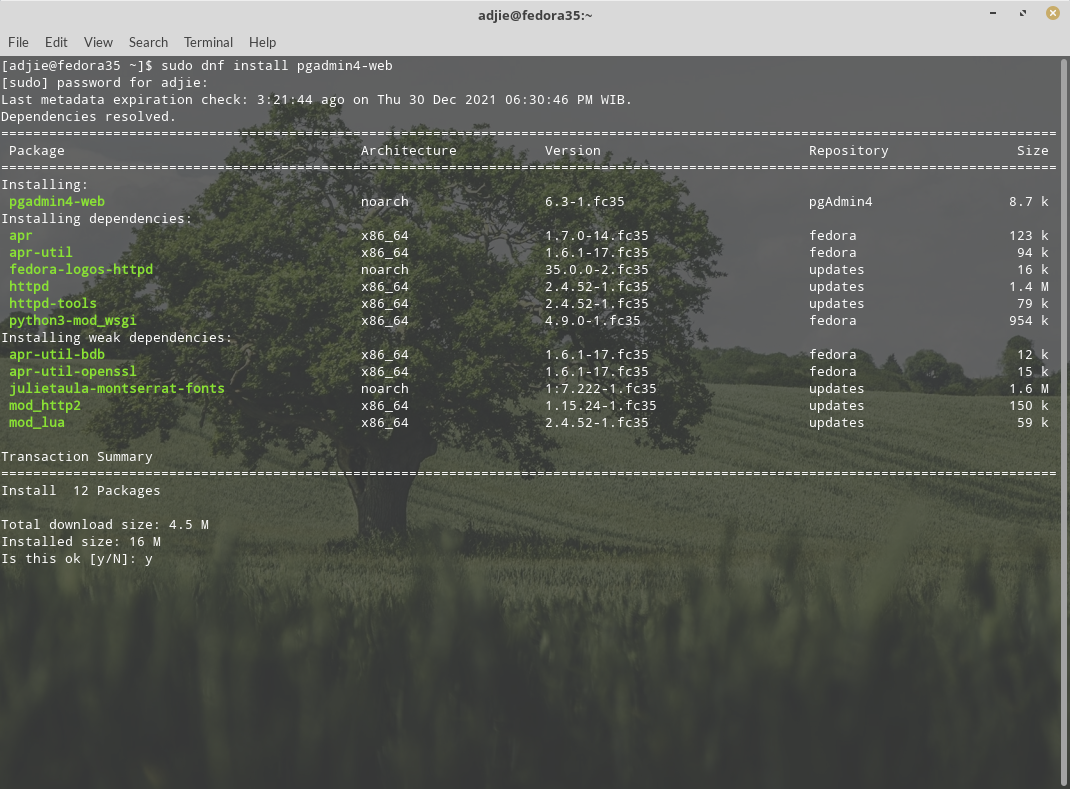
Task: Click the window title adjie@fedora35:~
Action: click(535, 15)
